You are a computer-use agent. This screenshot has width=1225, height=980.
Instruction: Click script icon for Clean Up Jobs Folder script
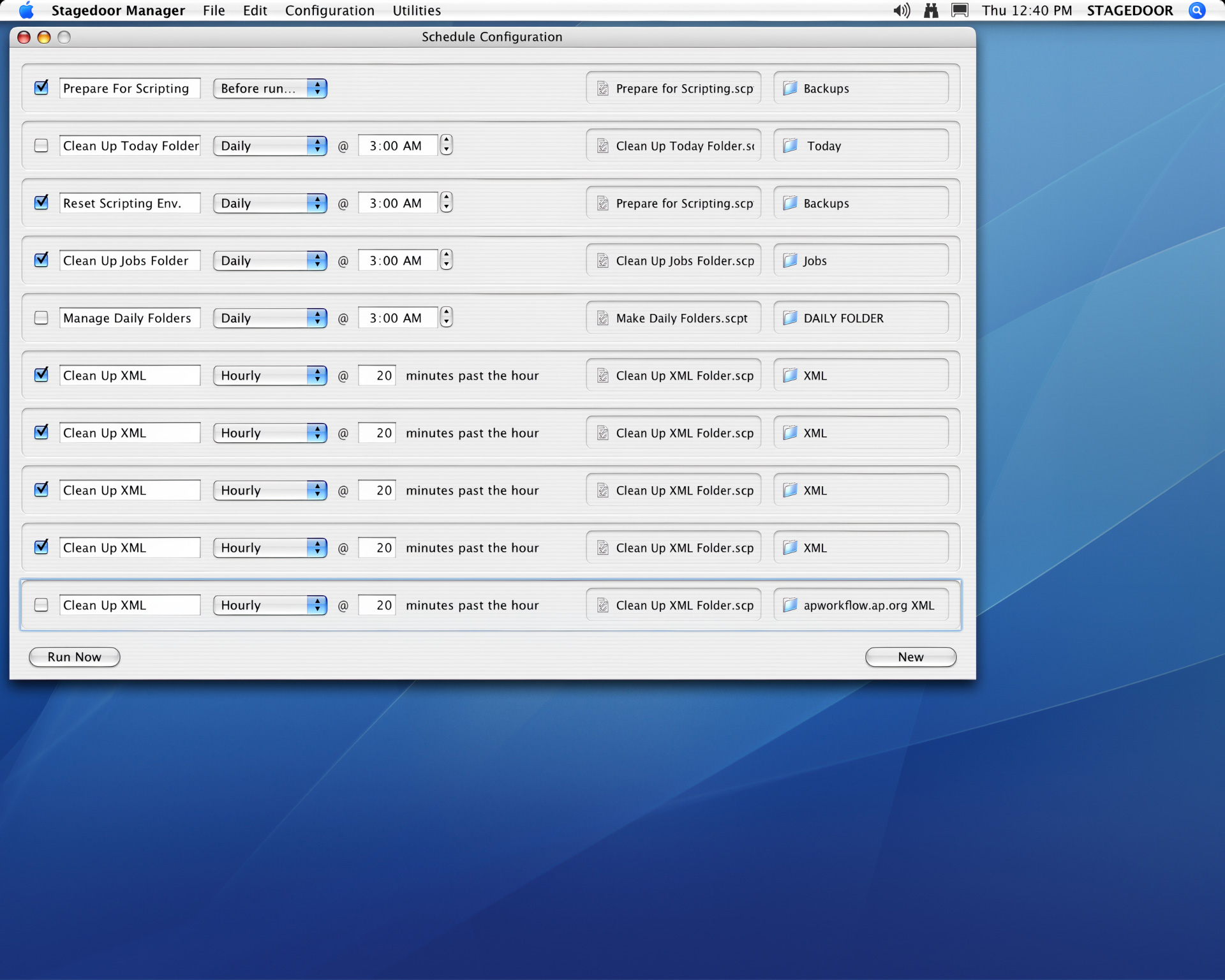[602, 260]
